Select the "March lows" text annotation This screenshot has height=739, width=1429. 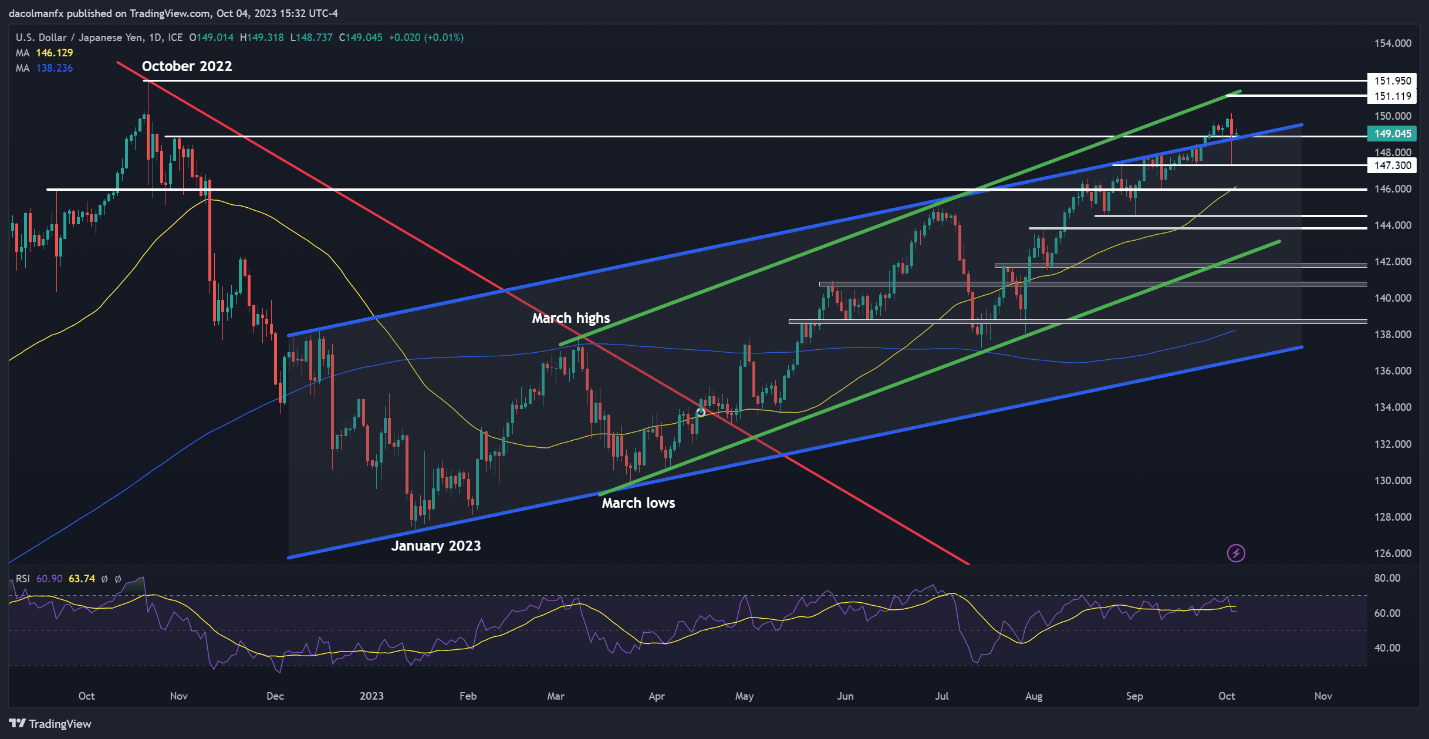638,503
